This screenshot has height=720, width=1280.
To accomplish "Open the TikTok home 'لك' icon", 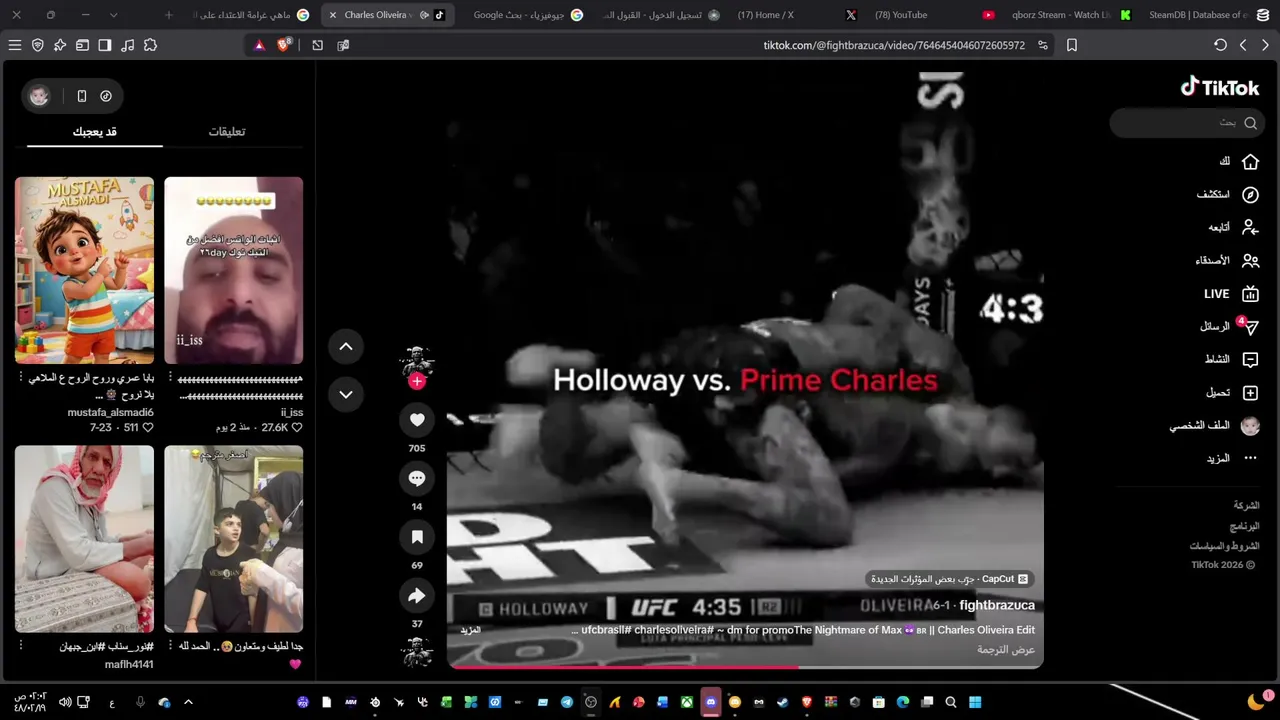I will coord(1250,162).
